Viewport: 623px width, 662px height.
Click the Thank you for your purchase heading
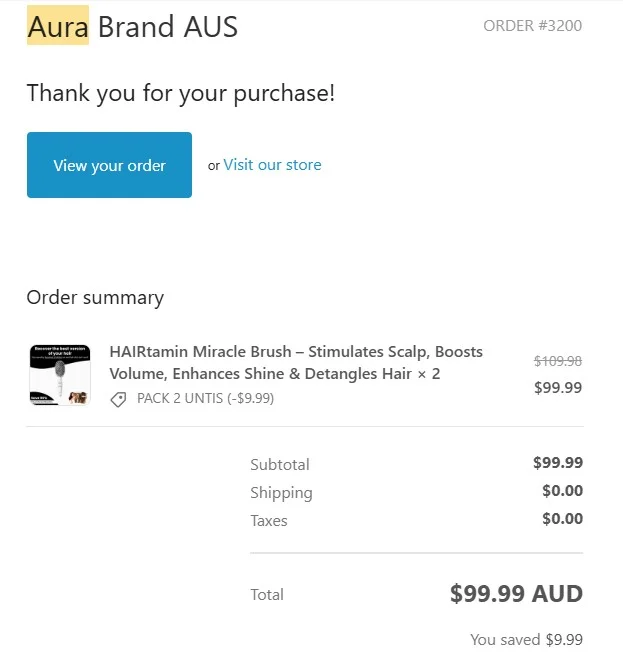point(180,93)
